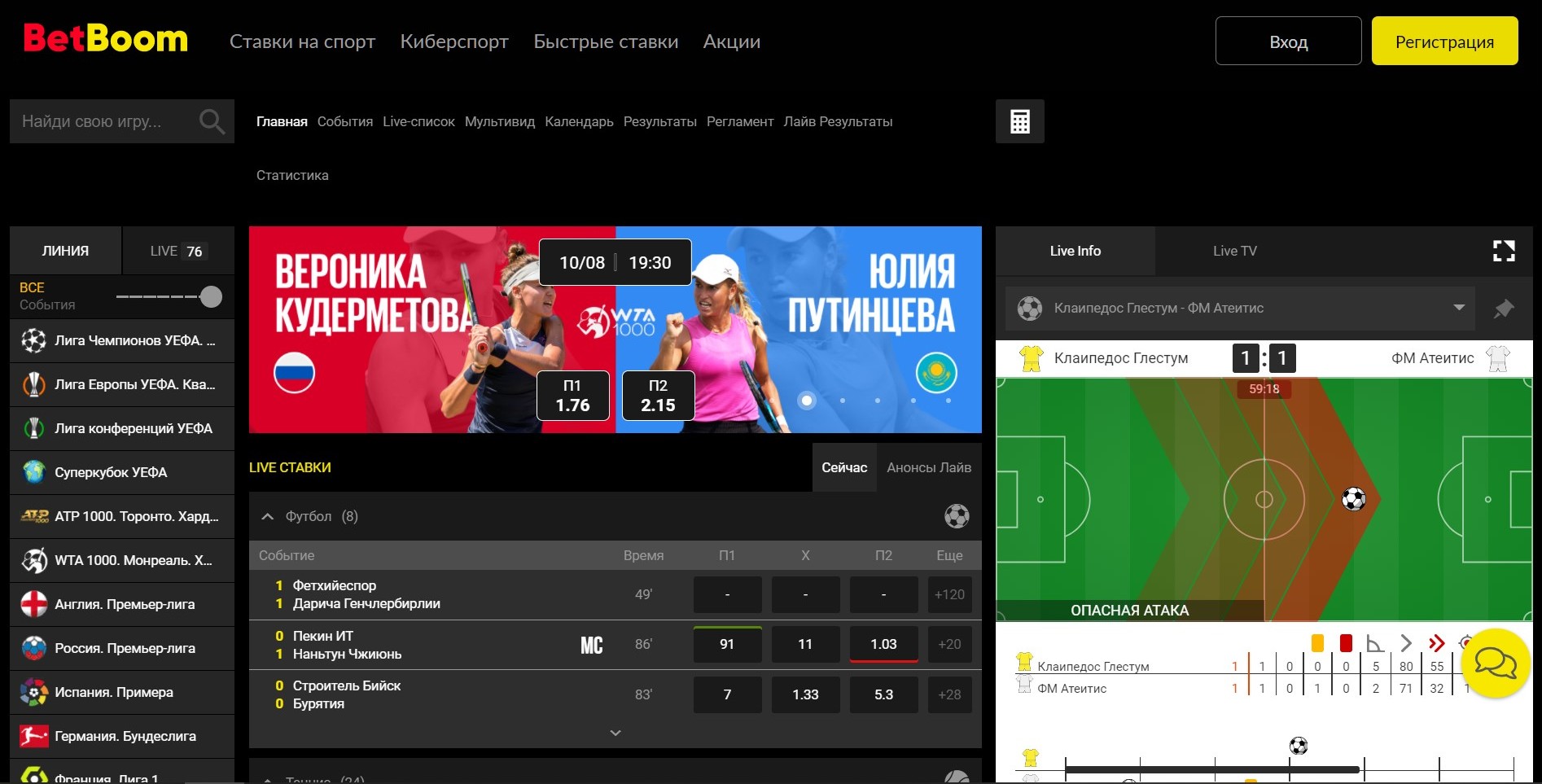
Task: Pin the live match widget
Action: (x=1503, y=309)
